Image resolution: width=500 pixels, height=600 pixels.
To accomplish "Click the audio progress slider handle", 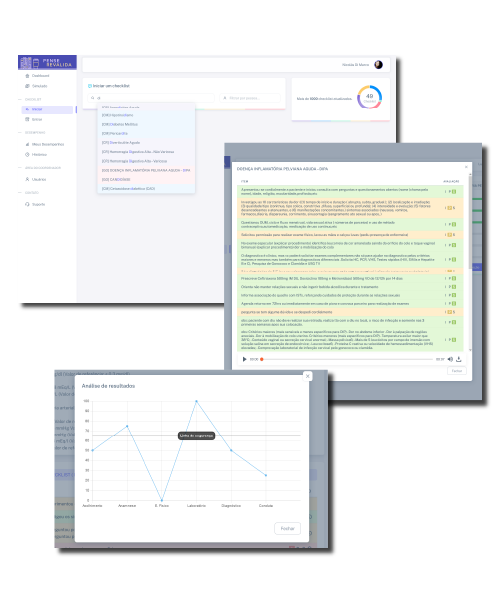I will (262, 359).
